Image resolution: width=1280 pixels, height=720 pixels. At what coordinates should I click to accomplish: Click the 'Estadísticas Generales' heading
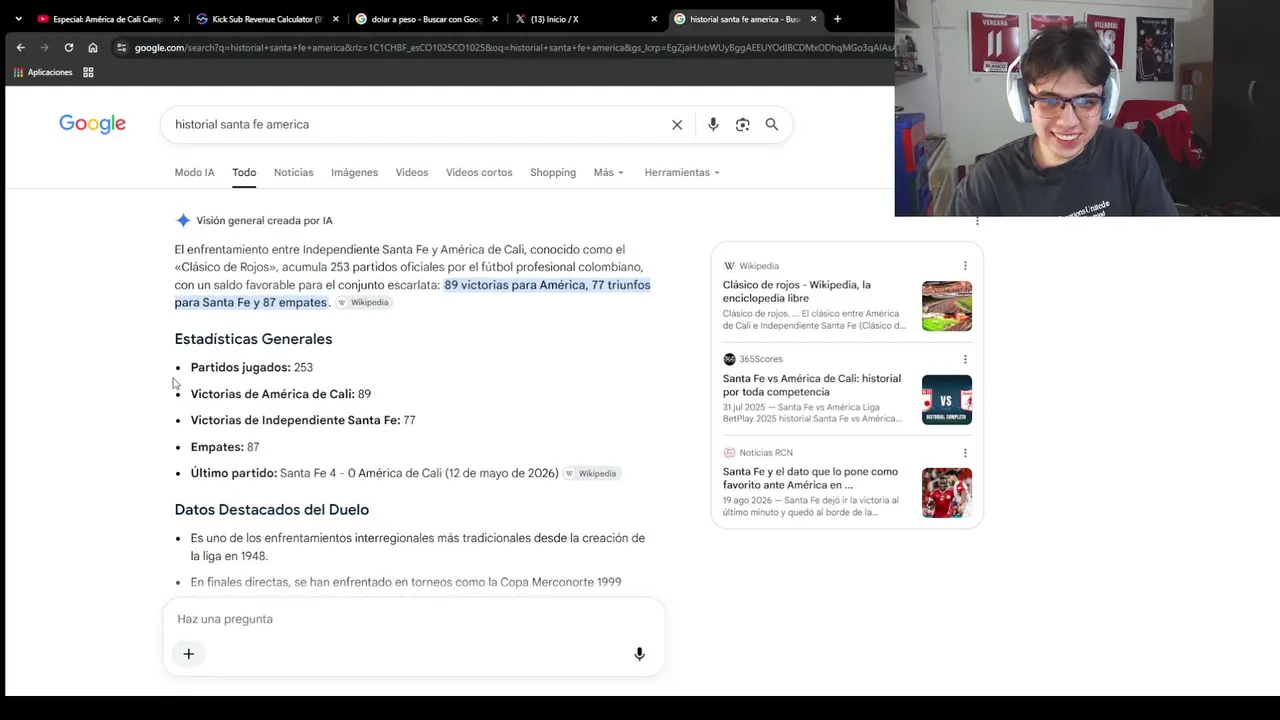(x=253, y=339)
